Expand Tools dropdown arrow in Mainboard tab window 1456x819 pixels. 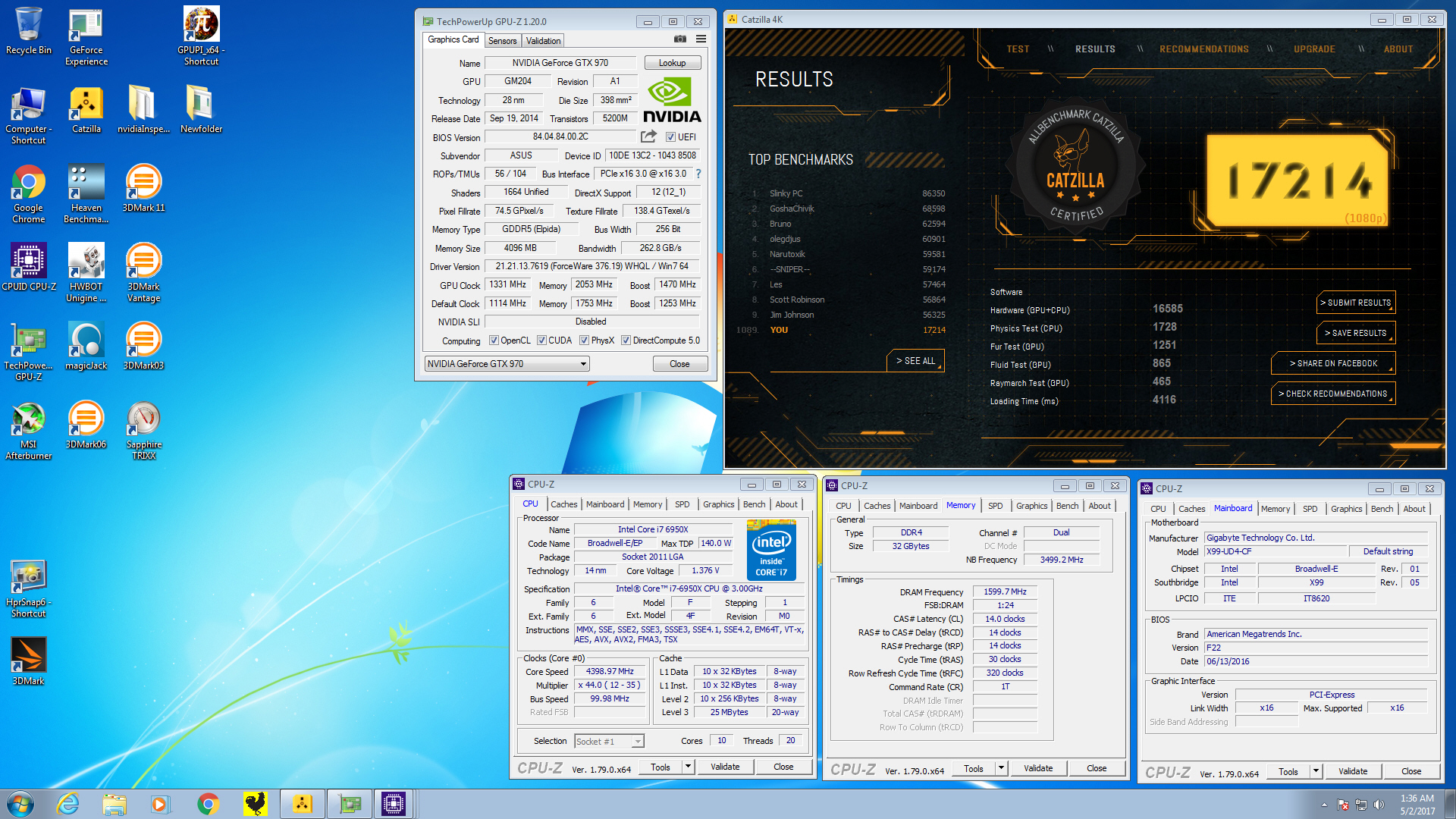1316,771
